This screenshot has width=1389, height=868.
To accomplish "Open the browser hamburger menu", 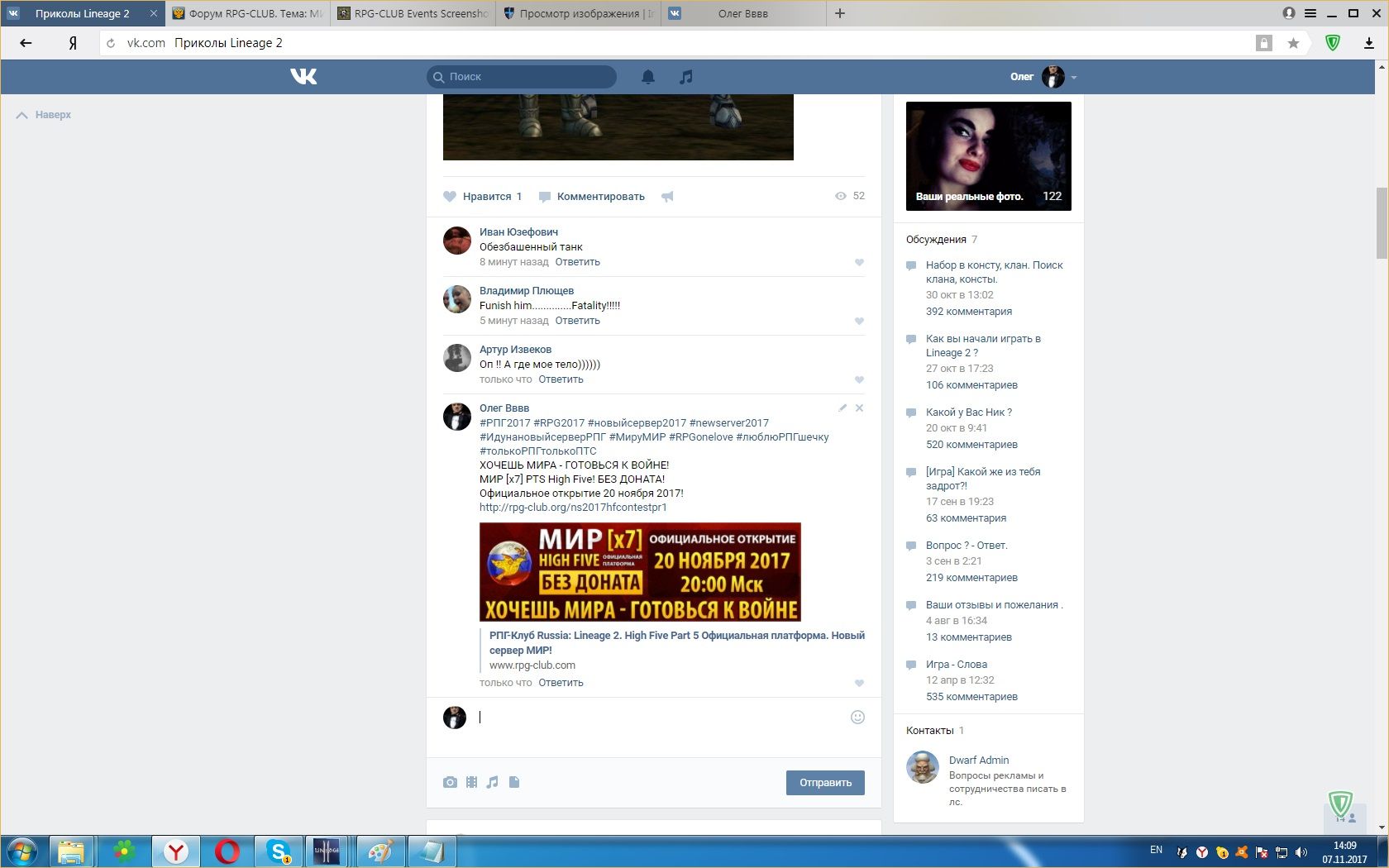I will point(1310,13).
